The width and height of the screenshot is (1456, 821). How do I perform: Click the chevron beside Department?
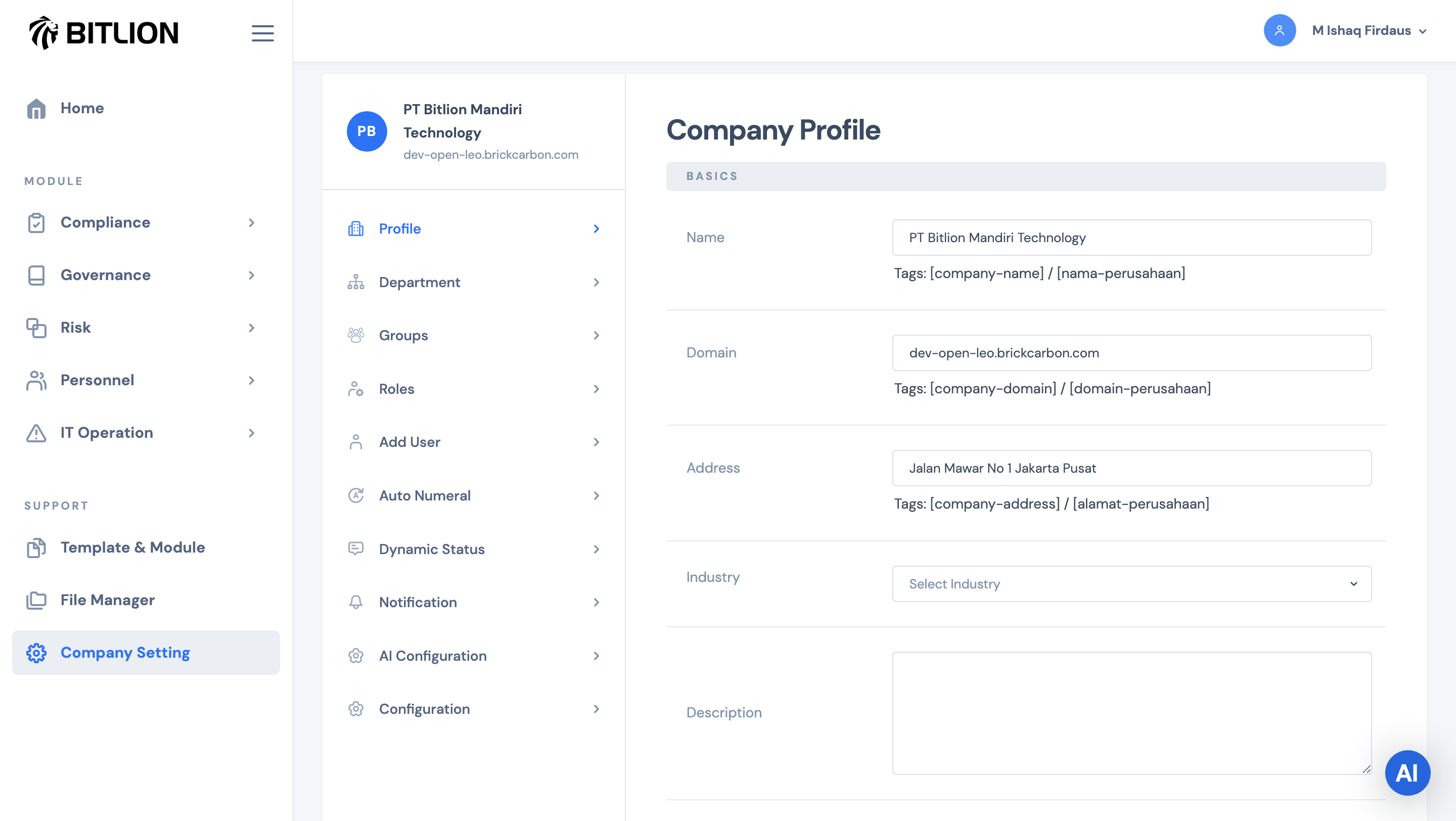(x=597, y=282)
